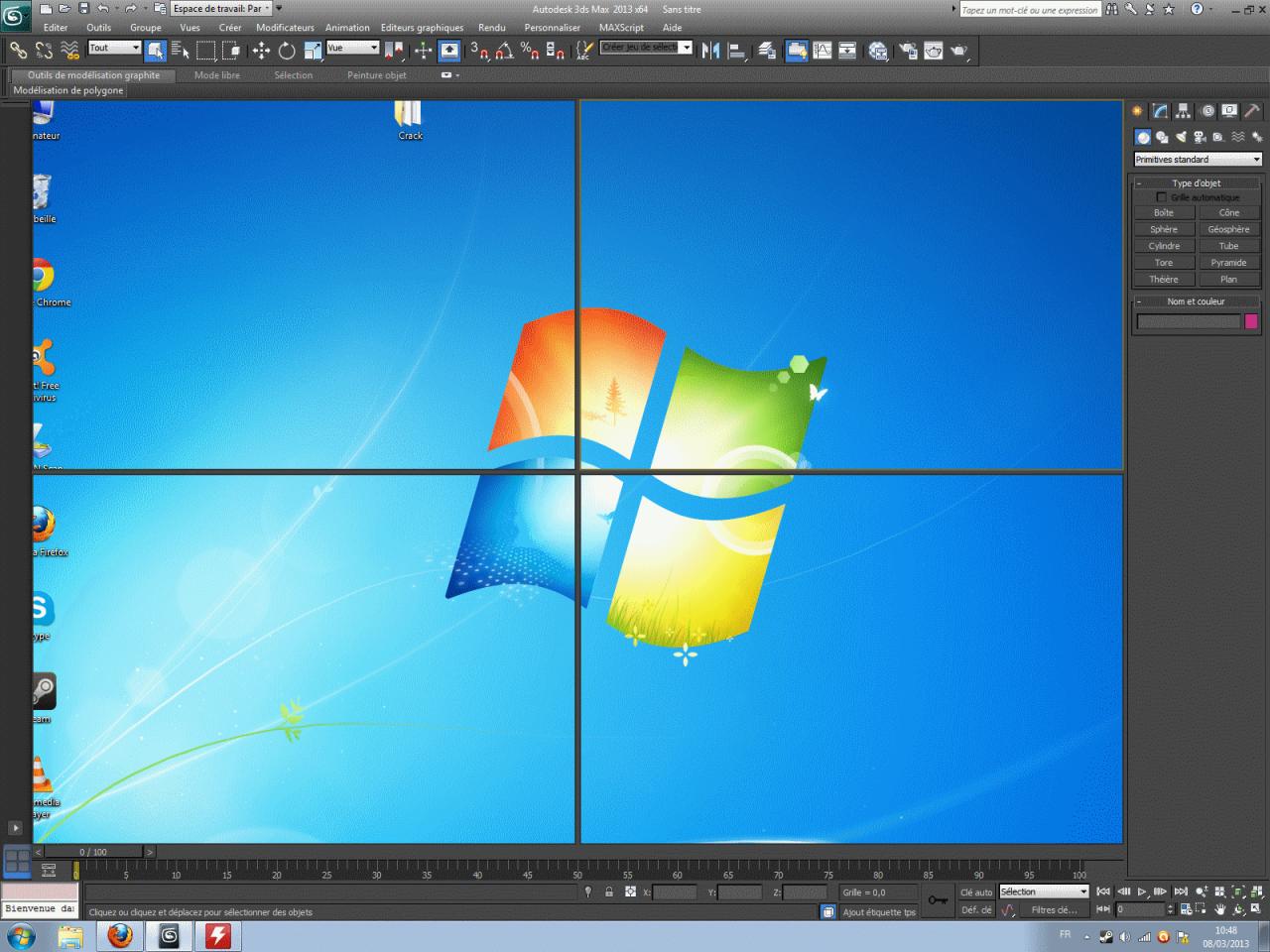The height and width of the screenshot is (952, 1270).
Task: Switch to the Mode libre ribbon tab
Action: point(217,75)
